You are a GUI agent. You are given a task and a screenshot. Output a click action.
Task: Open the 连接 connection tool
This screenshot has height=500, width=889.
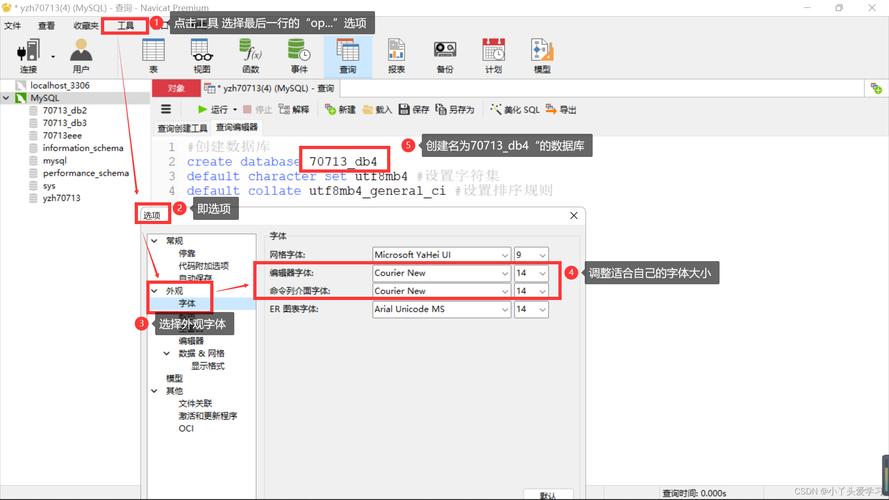(x=28, y=56)
